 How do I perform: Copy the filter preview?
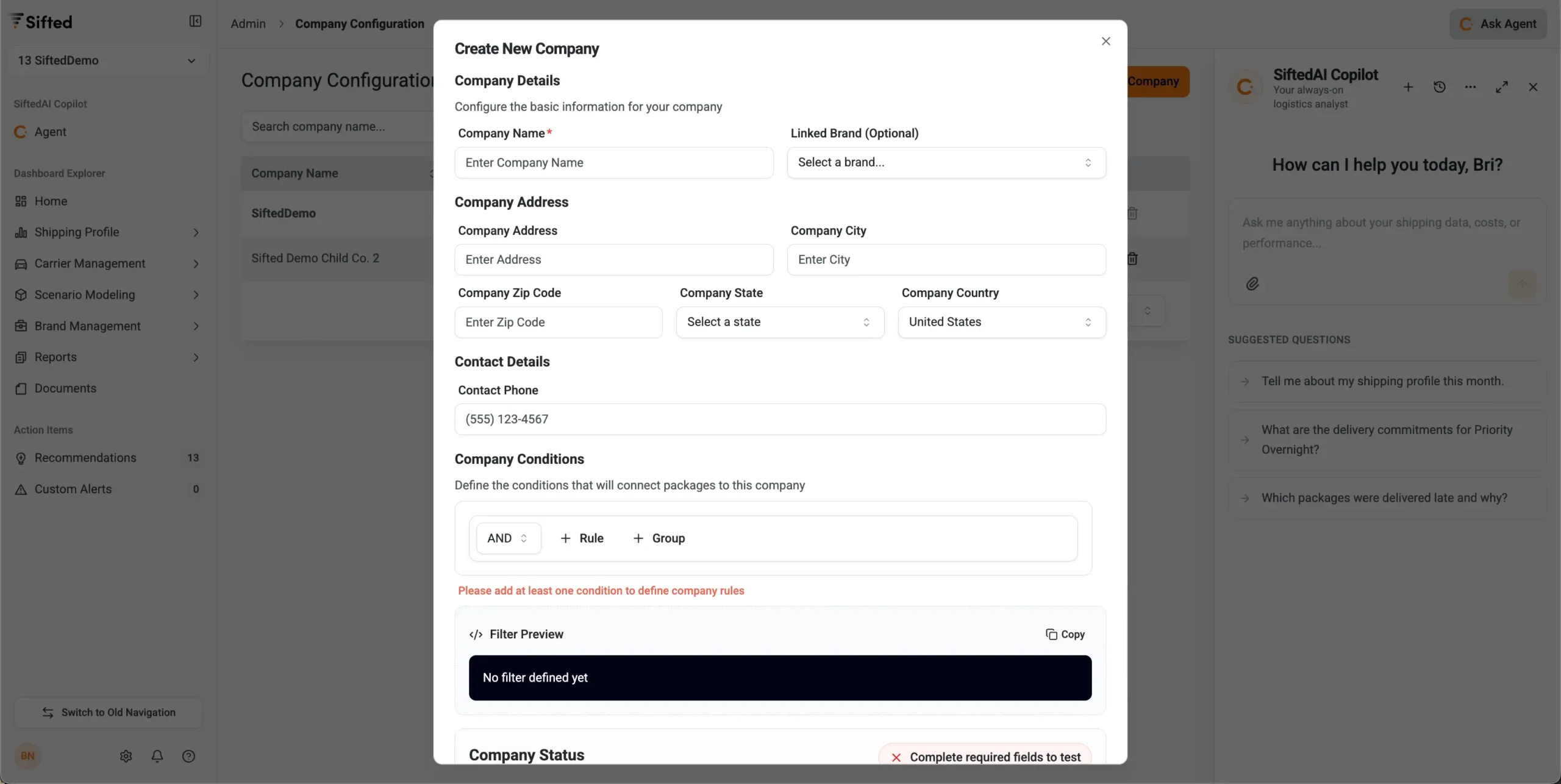[x=1065, y=634]
